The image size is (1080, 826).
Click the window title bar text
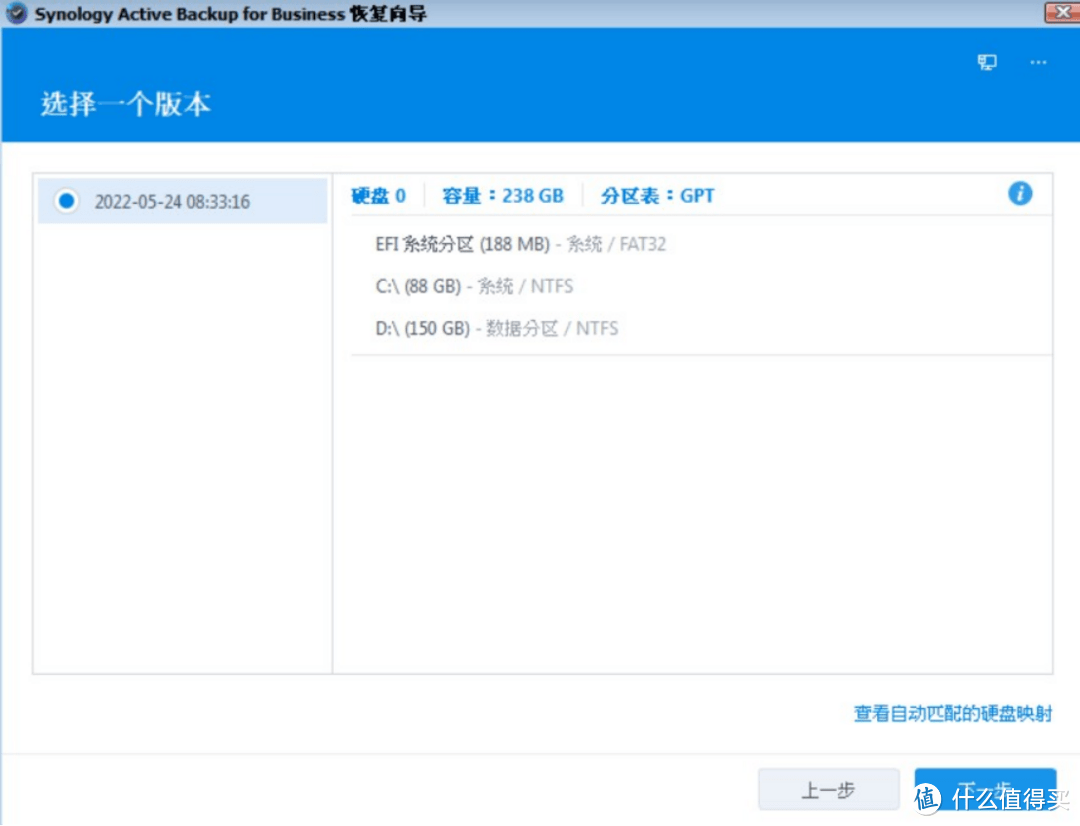click(230, 15)
